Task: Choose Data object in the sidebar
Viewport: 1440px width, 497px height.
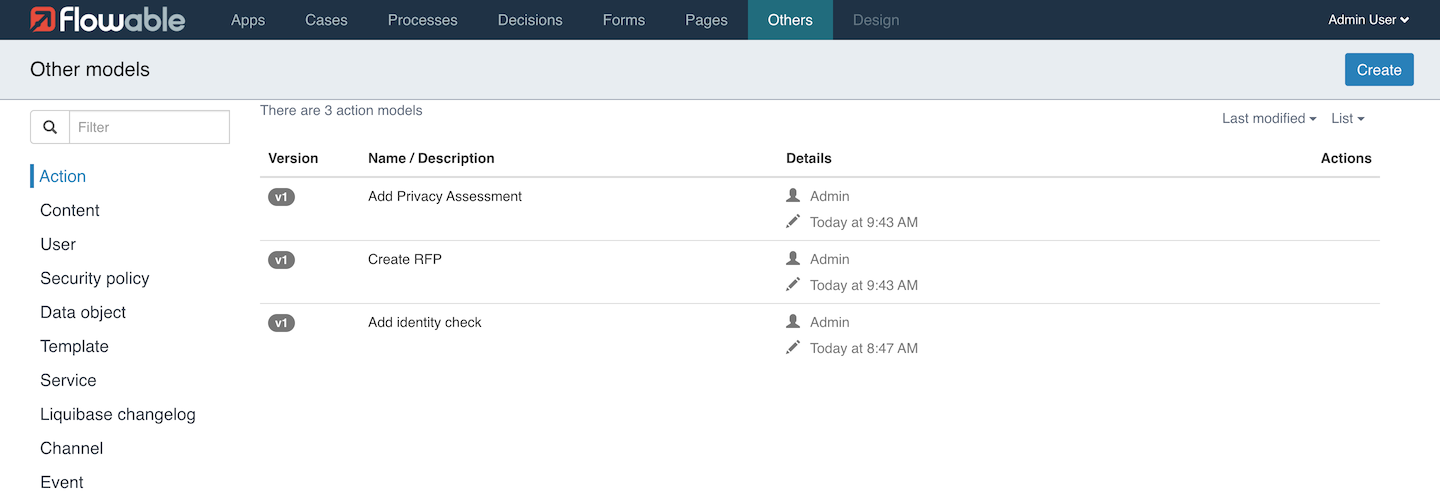Action: [83, 312]
